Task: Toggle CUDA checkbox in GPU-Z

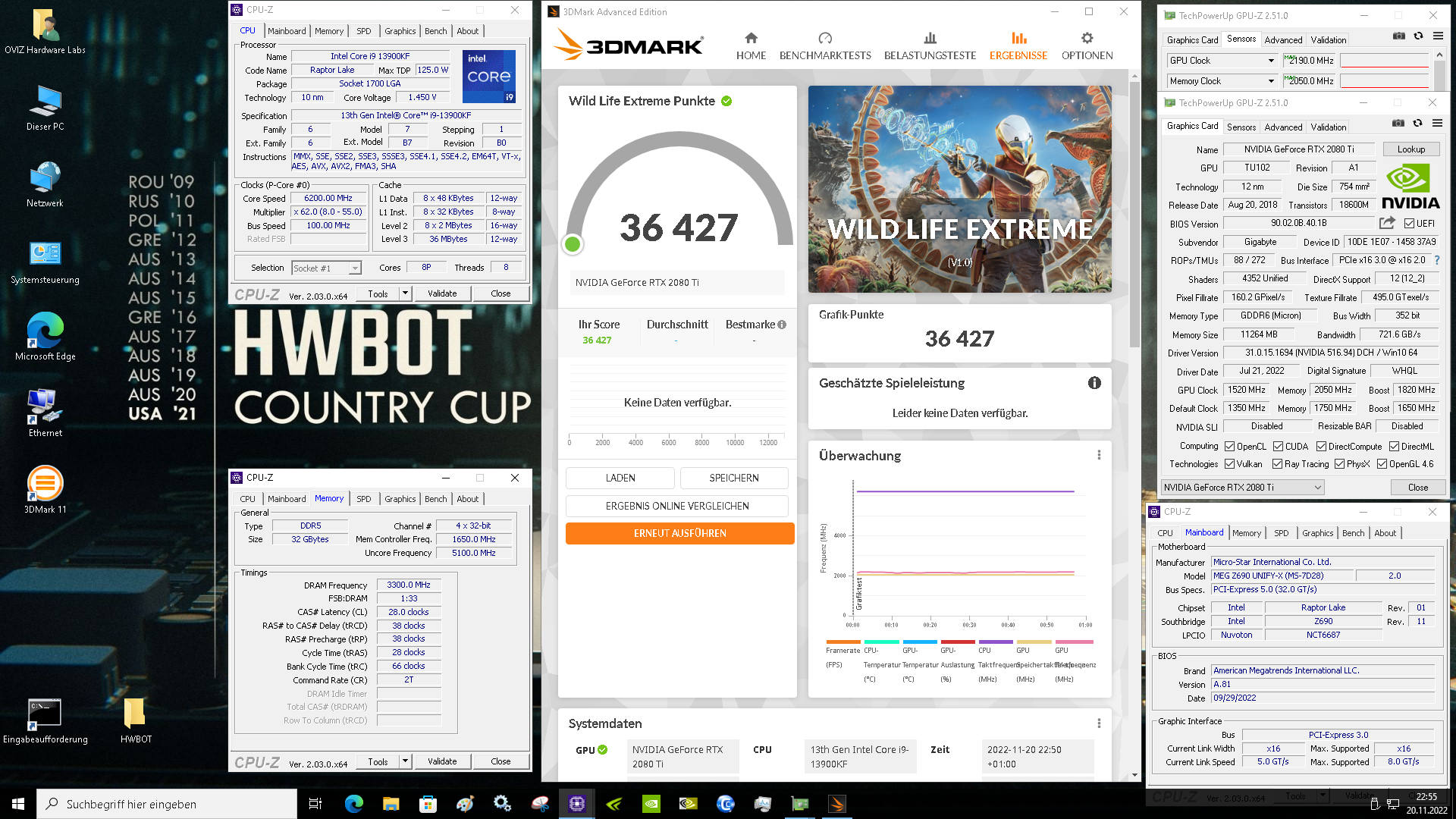Action: click(x=1278, y=447)
